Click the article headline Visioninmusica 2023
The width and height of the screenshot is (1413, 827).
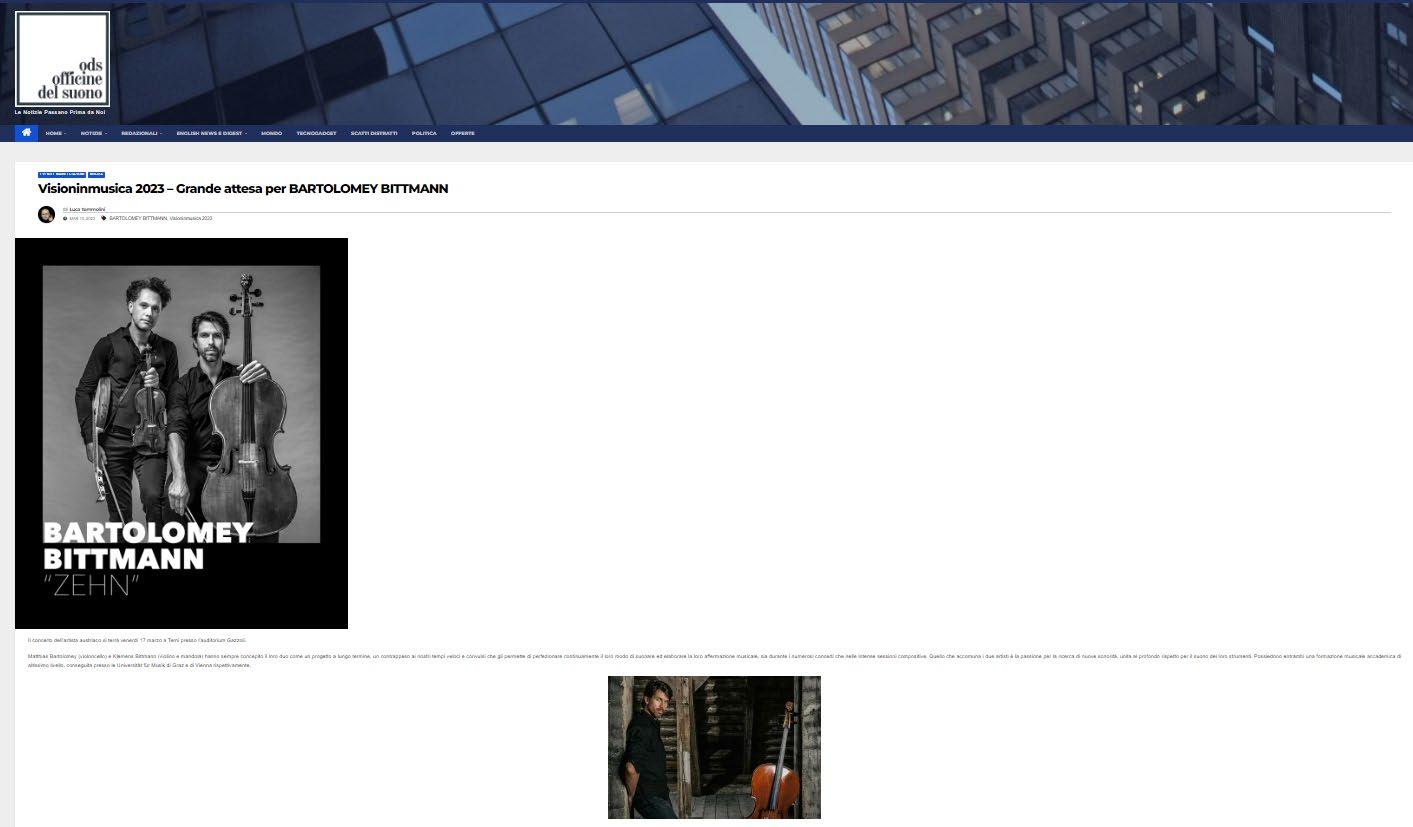tap(243, 189)
